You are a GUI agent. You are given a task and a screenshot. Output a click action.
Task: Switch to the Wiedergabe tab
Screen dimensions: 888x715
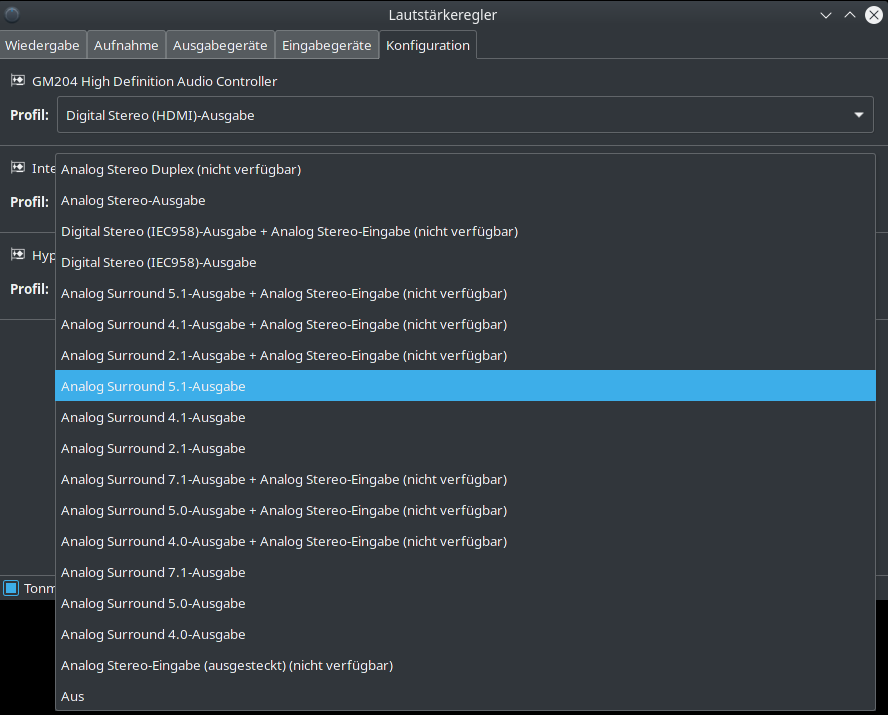click(42, 45)
